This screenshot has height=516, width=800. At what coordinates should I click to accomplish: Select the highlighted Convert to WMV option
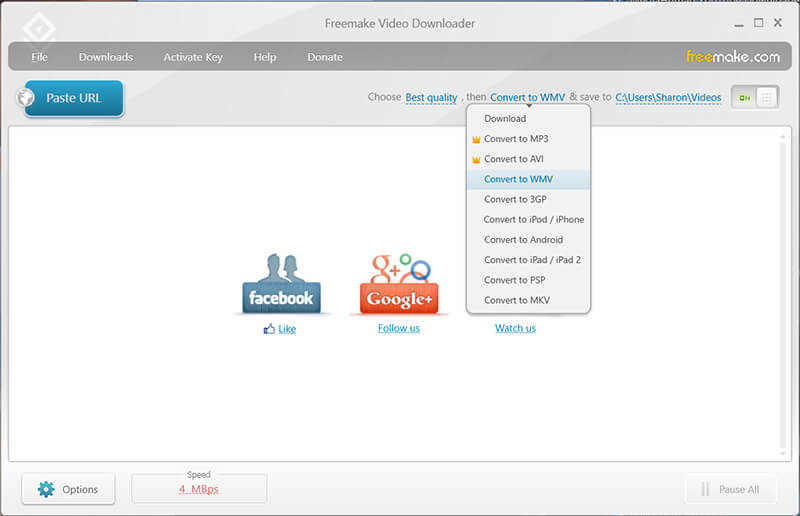528,179
